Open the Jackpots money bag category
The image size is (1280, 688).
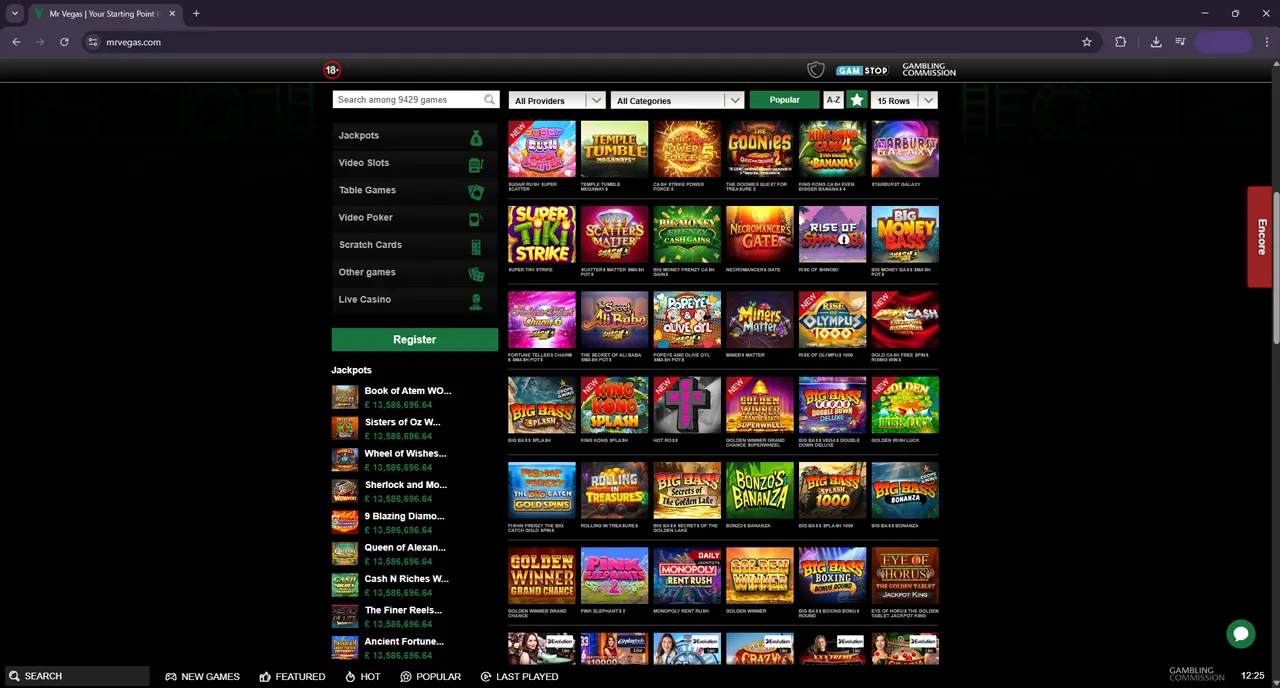tap(476, 137)
